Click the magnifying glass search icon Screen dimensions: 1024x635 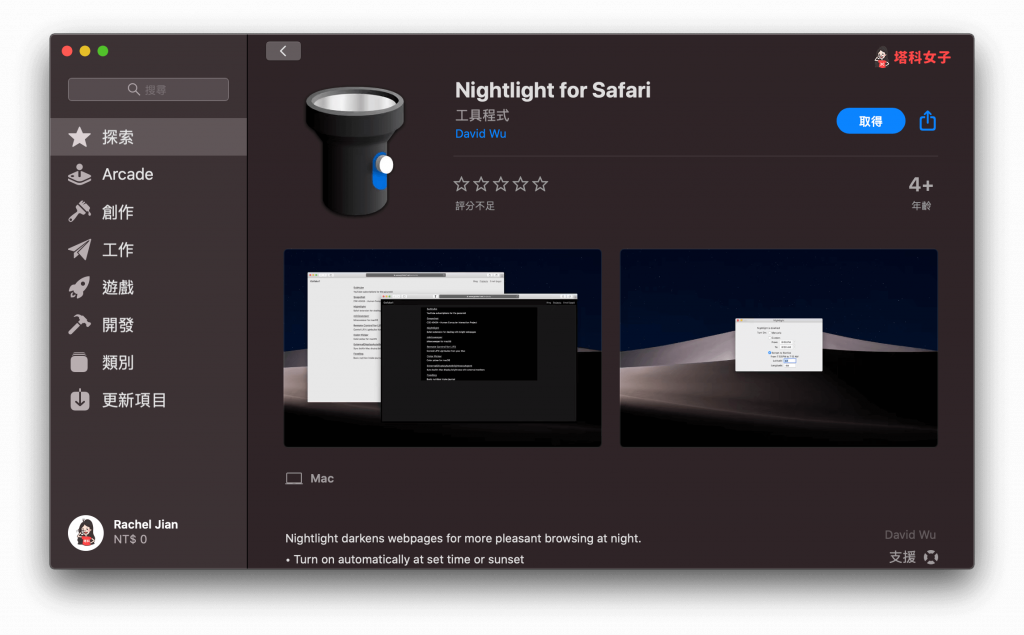click(x=133, y=90)
